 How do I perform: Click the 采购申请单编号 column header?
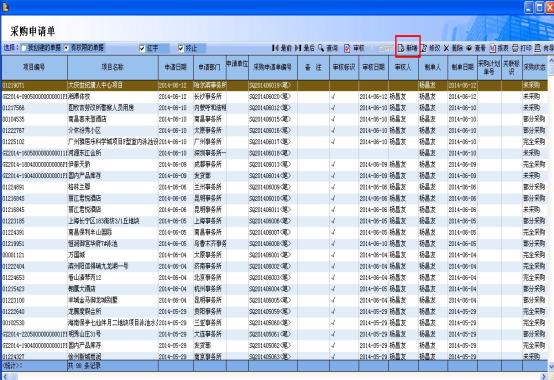(272, 67)
